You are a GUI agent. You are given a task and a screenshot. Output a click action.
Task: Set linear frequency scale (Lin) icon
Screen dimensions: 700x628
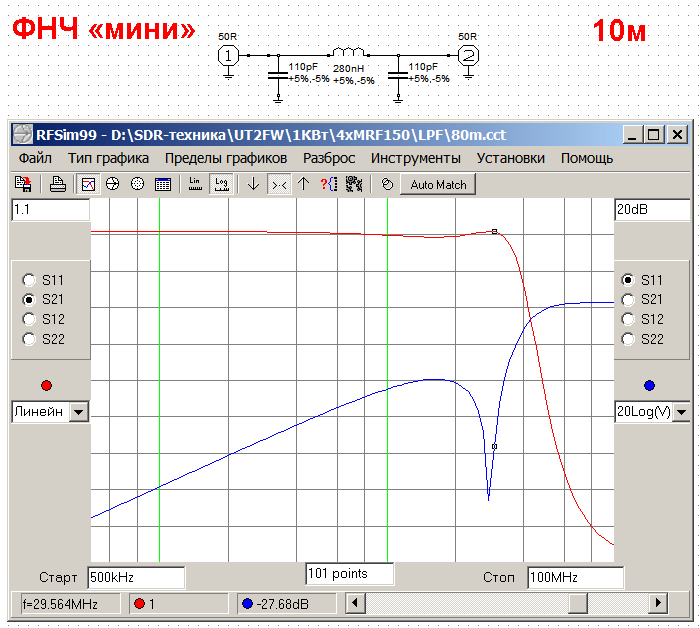(x=195, y=184)
